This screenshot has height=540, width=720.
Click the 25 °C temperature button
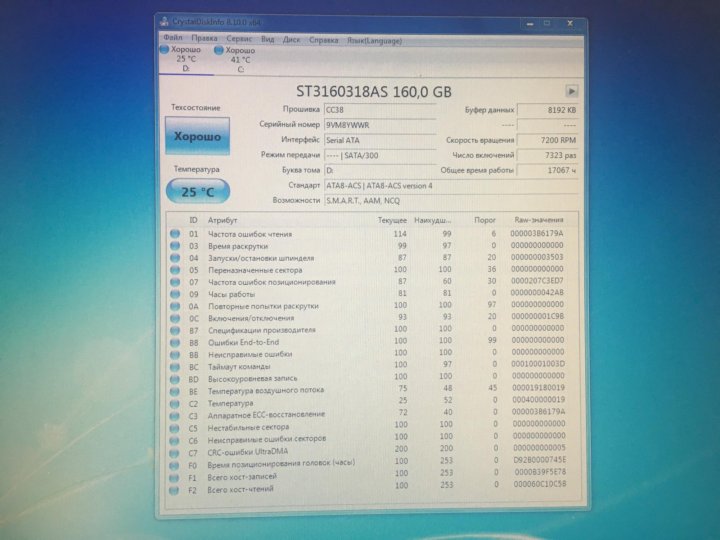point(198,191)
